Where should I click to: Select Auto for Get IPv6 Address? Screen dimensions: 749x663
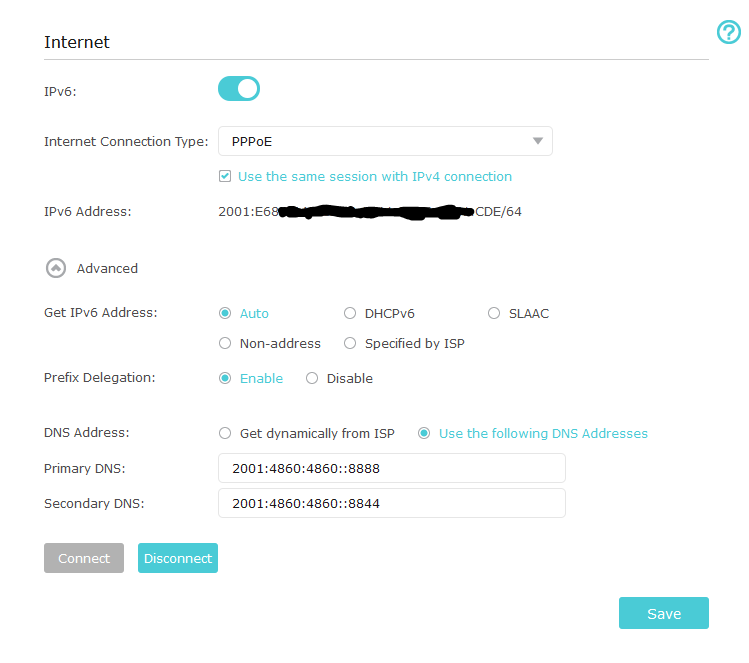(x=225, y=313)
